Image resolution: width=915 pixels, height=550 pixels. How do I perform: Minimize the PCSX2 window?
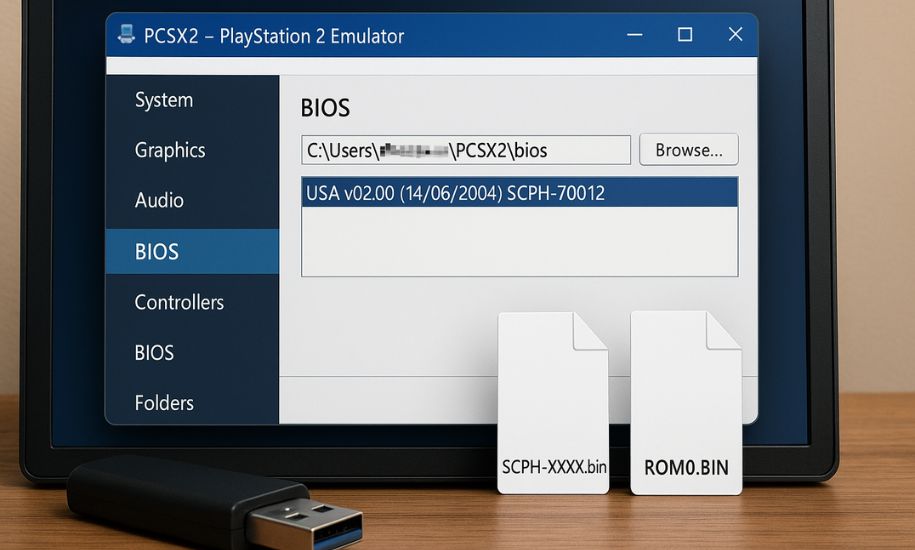coord(635,35)
